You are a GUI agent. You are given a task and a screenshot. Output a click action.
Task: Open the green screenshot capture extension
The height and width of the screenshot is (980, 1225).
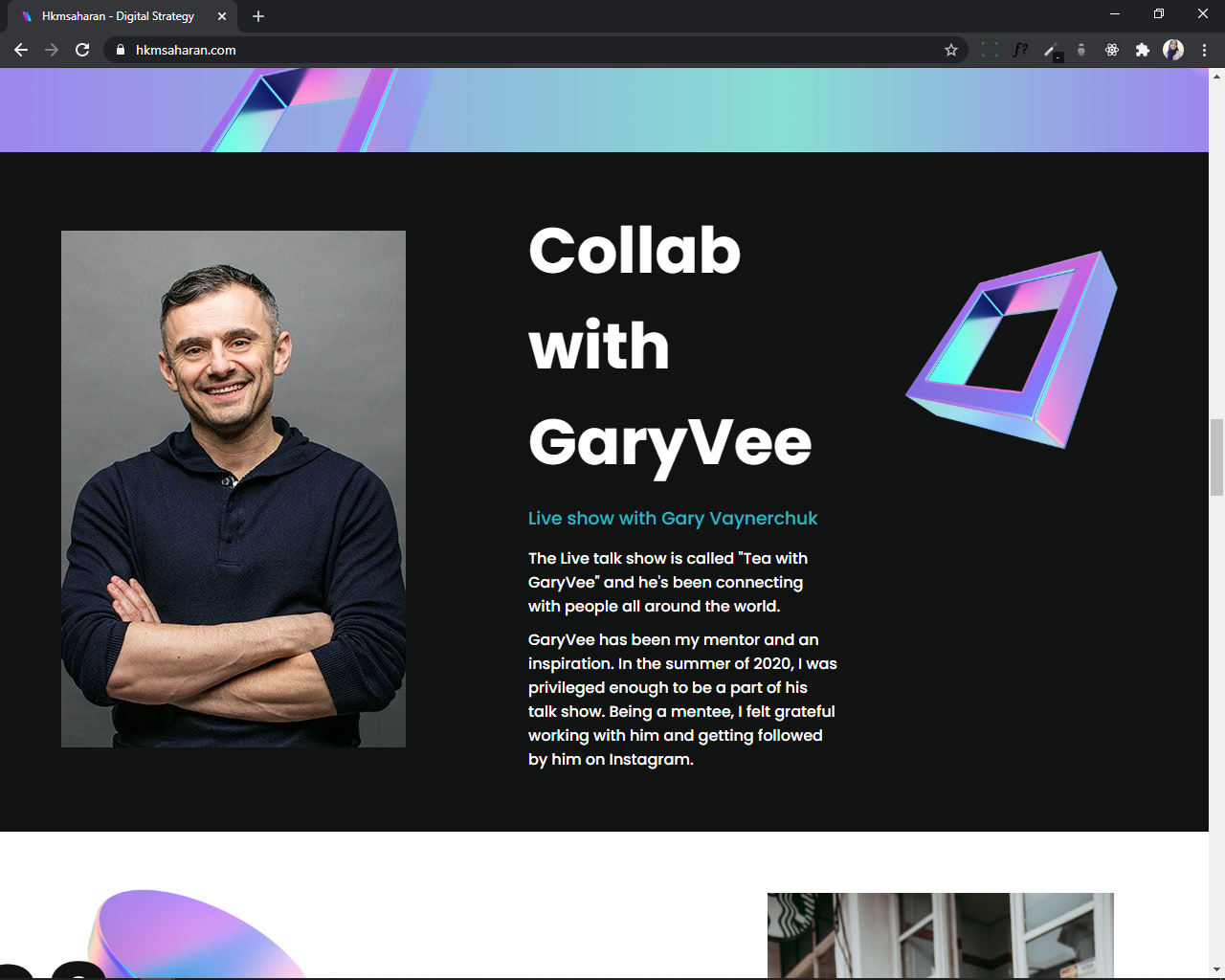pos(990,50)
